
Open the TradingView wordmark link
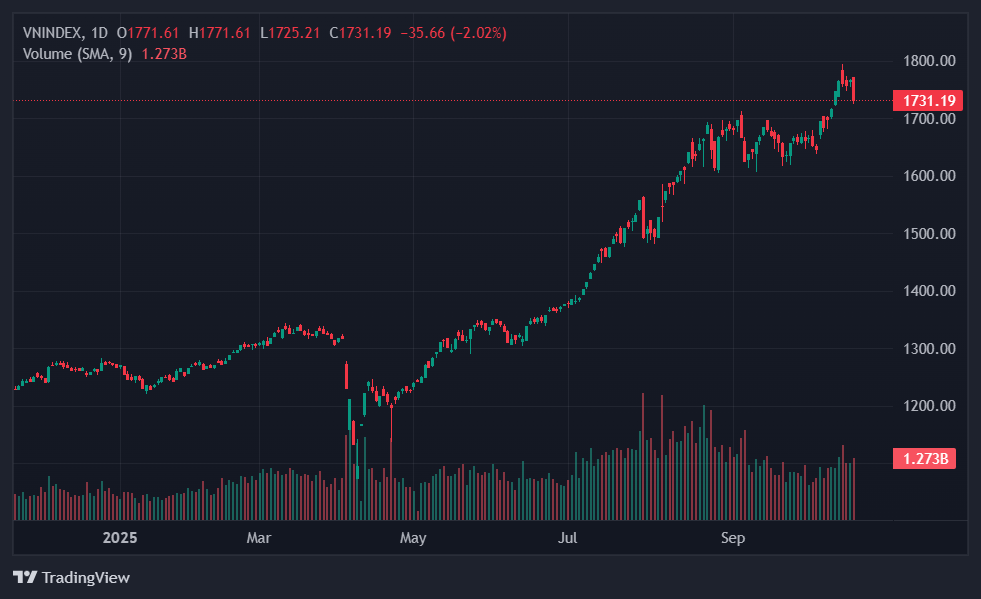tap(84, 577)
